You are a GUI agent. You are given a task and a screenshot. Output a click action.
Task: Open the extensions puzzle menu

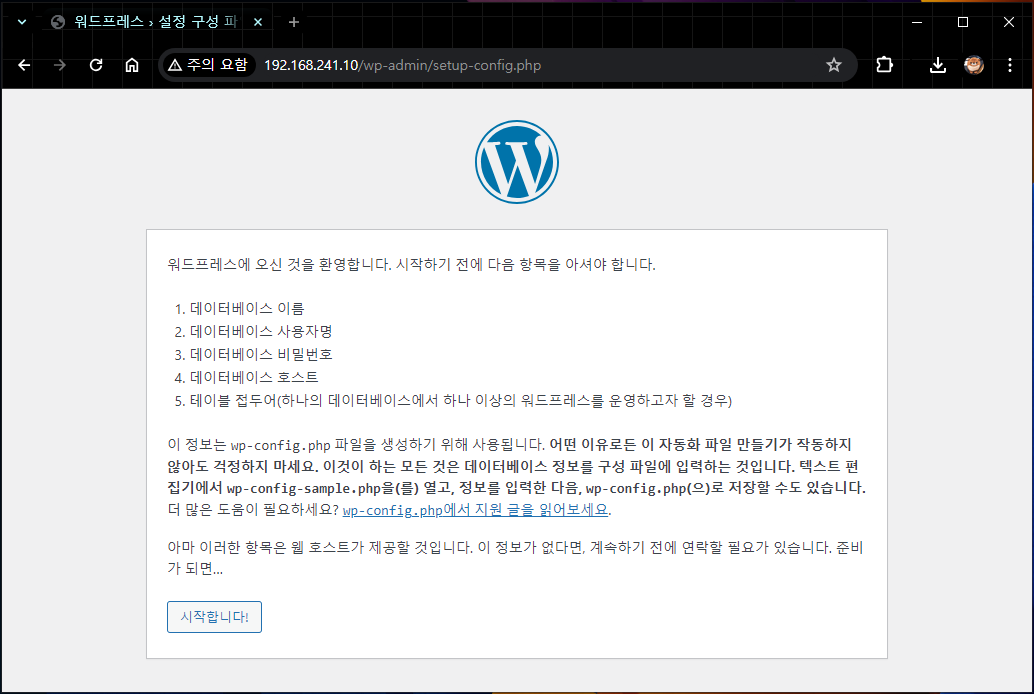pos(884,65)
